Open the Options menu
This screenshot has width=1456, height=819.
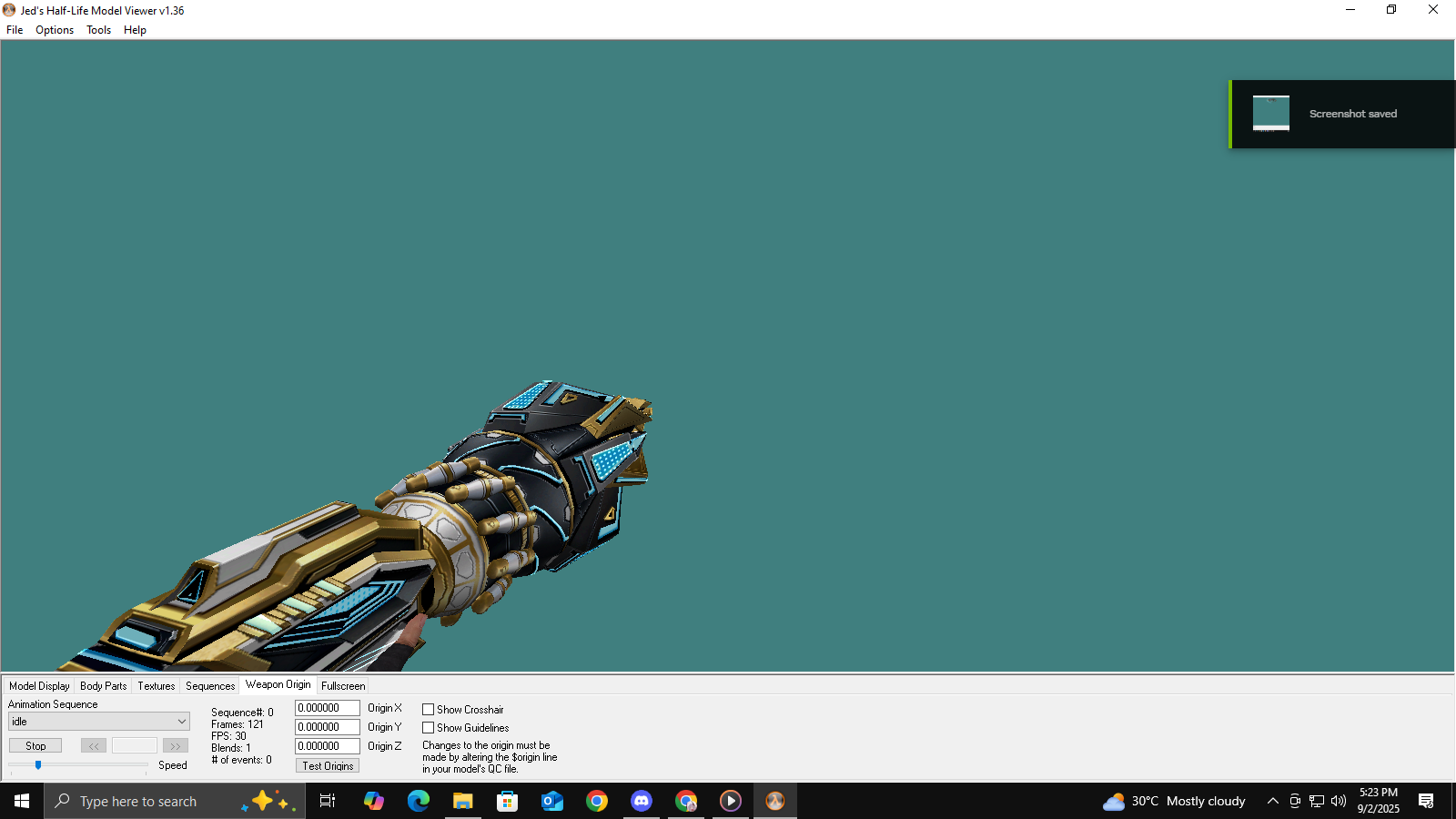55,30
